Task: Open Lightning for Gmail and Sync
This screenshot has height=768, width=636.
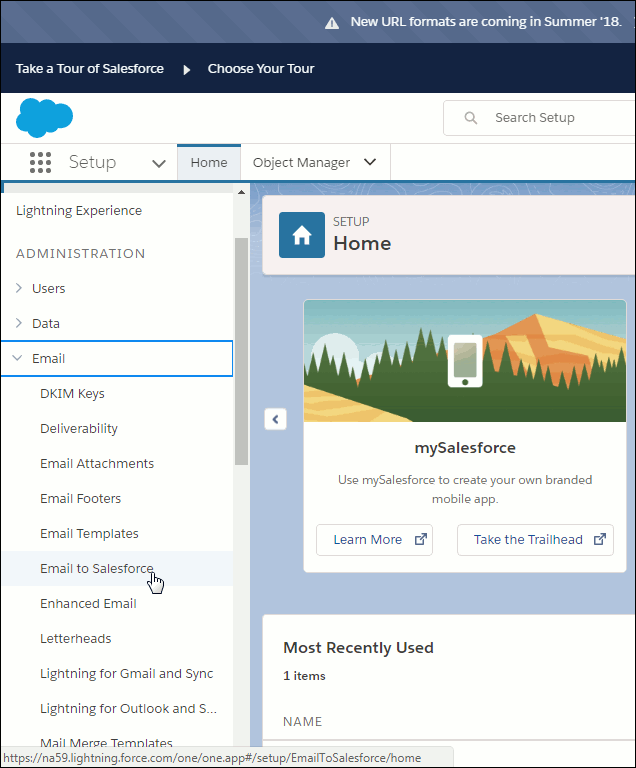Action: click(x=126, y=673)
